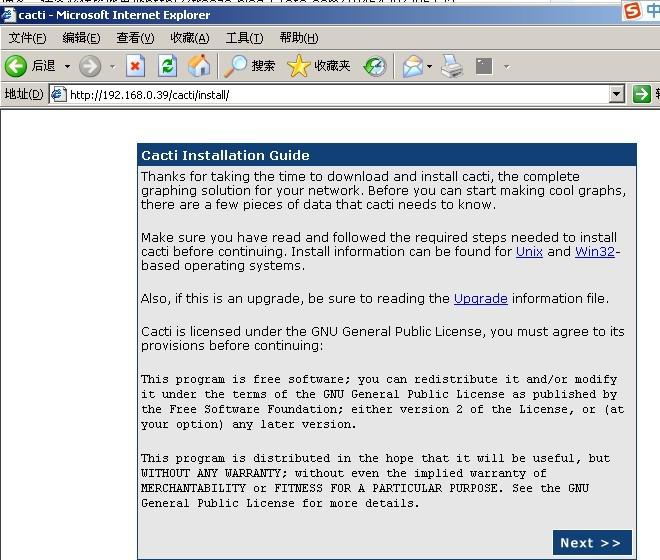Open the 文件(F) File menu
This screenshot has width=660, height=560.
27,38
